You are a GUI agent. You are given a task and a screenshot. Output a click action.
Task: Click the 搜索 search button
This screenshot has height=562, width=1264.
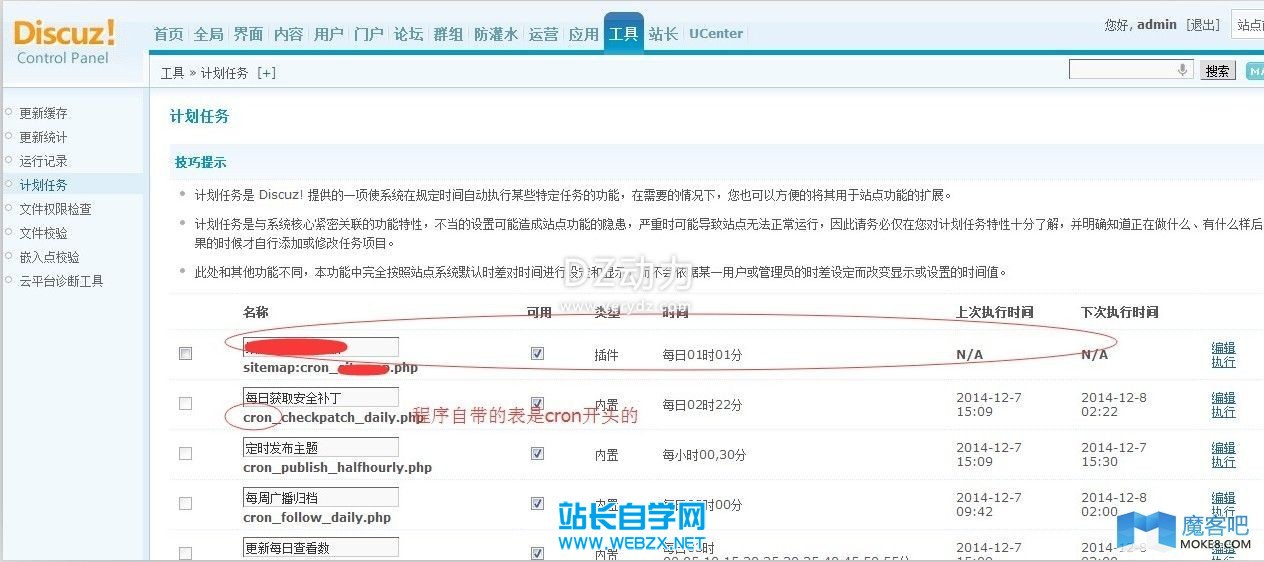[x=1217, y=71]
